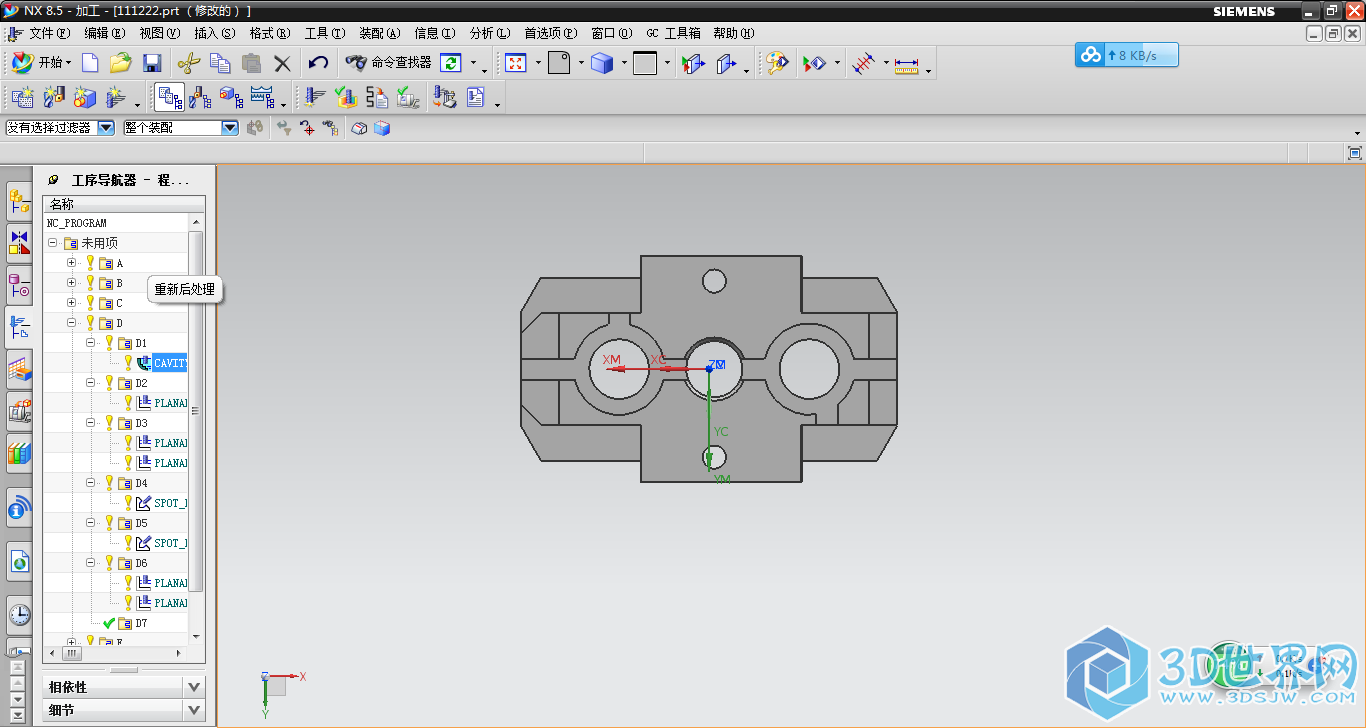Click the measure distance ruler icon
Viewport: 1366px width, 728px height.
click(x=907, y=64)
